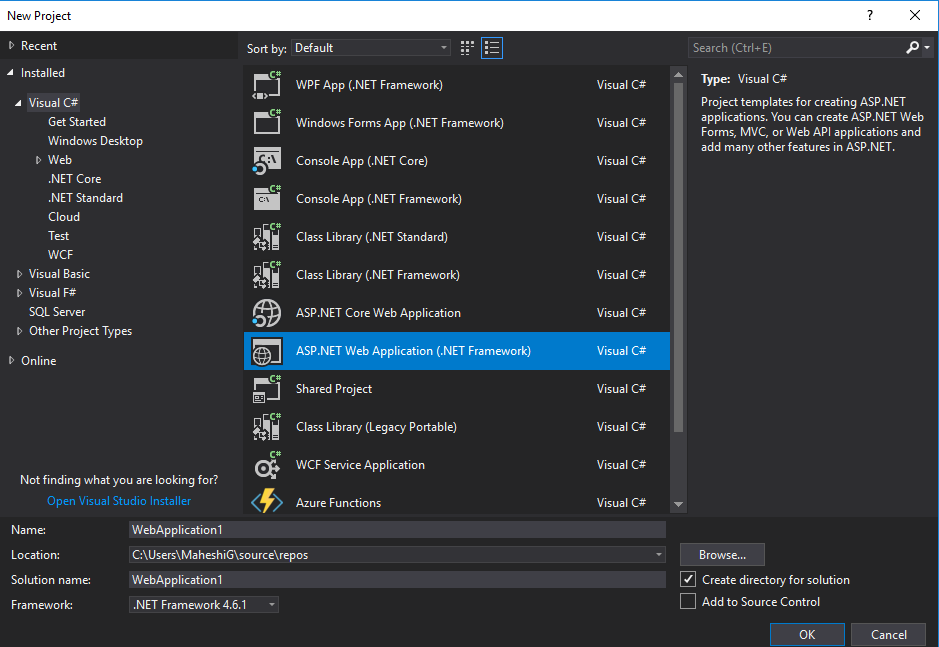Click the ASP.NET Core Web Application globe icon
The width and height of the screenshot is (939, 647).
266,313
